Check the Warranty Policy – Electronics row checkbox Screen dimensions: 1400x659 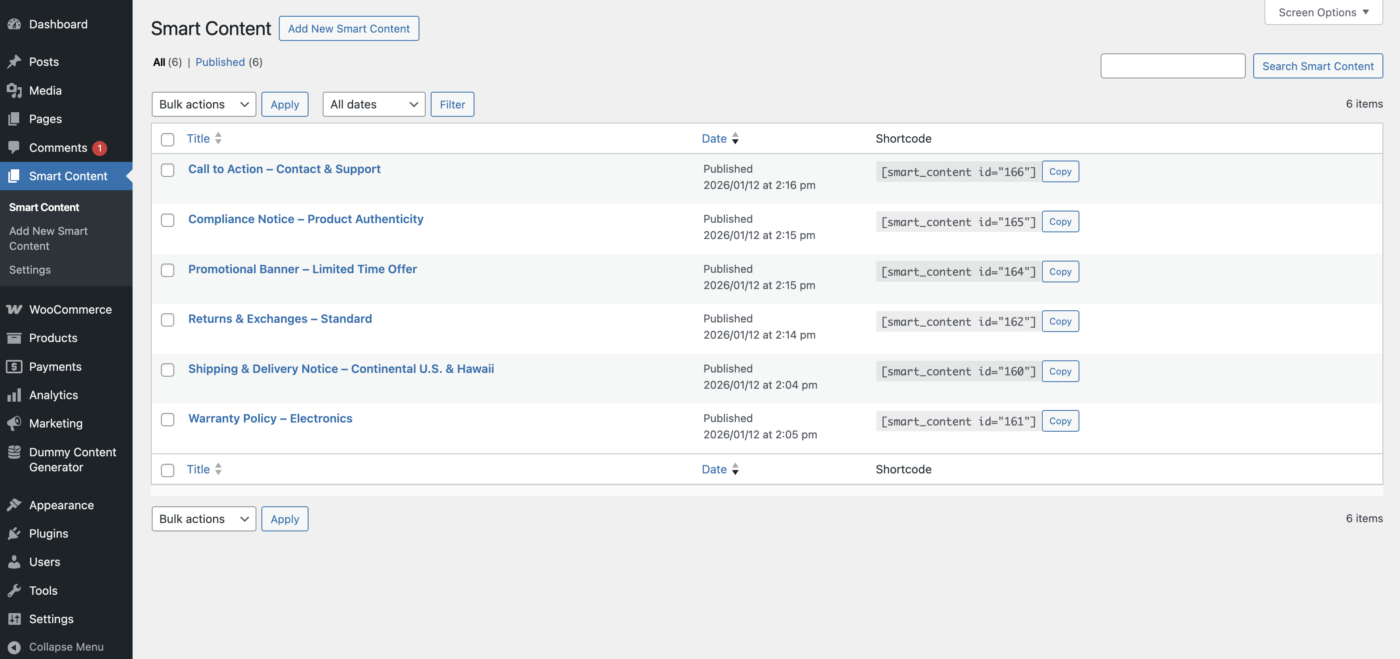[167, 419]
